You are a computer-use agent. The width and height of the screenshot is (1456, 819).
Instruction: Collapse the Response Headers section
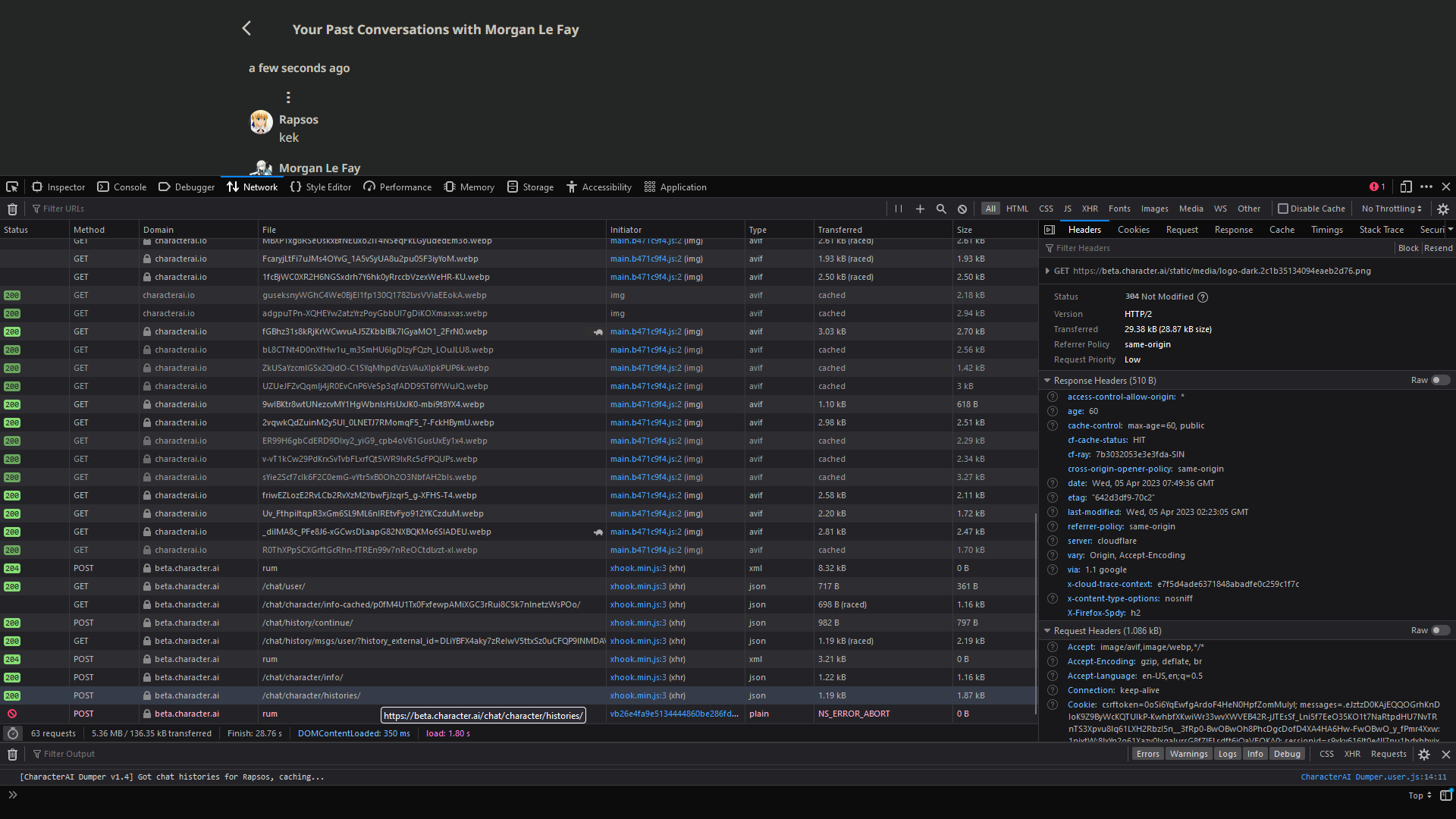pos(1047,380)
